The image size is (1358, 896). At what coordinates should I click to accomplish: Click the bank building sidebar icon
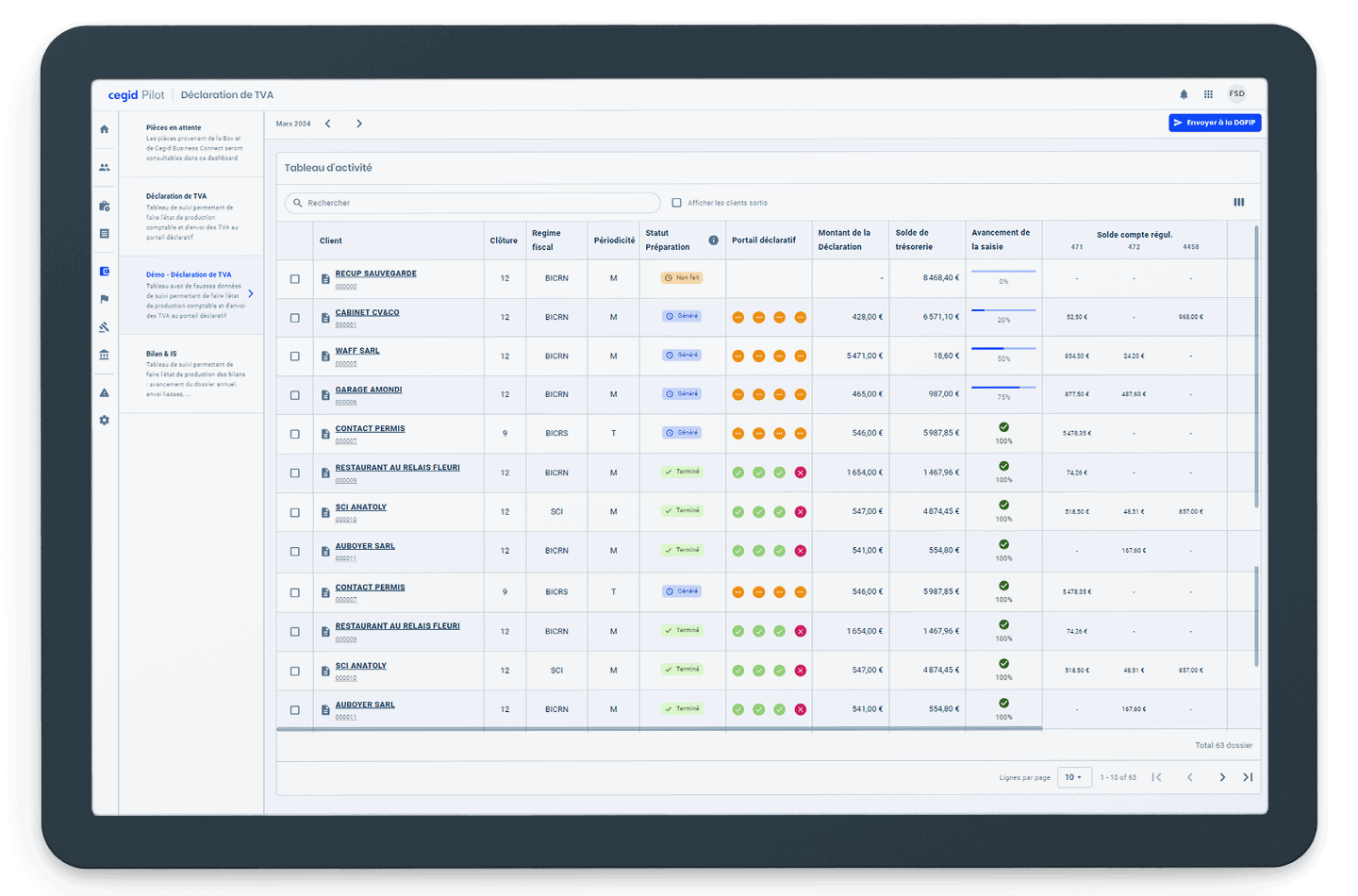[105, 355]
